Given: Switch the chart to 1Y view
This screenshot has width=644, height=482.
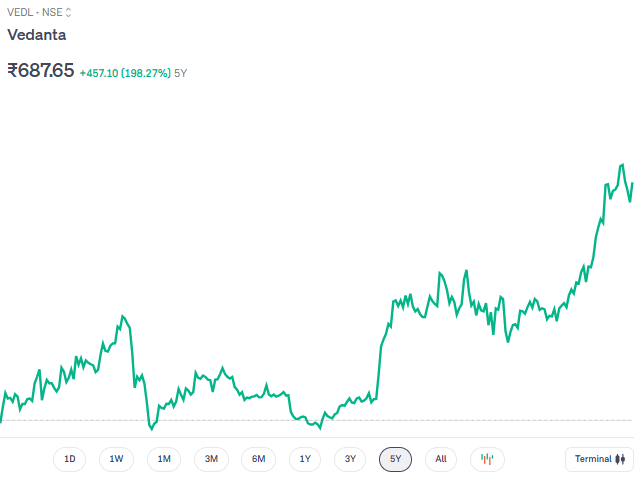Looking at the screenshot, I should [x=305, y=459].
